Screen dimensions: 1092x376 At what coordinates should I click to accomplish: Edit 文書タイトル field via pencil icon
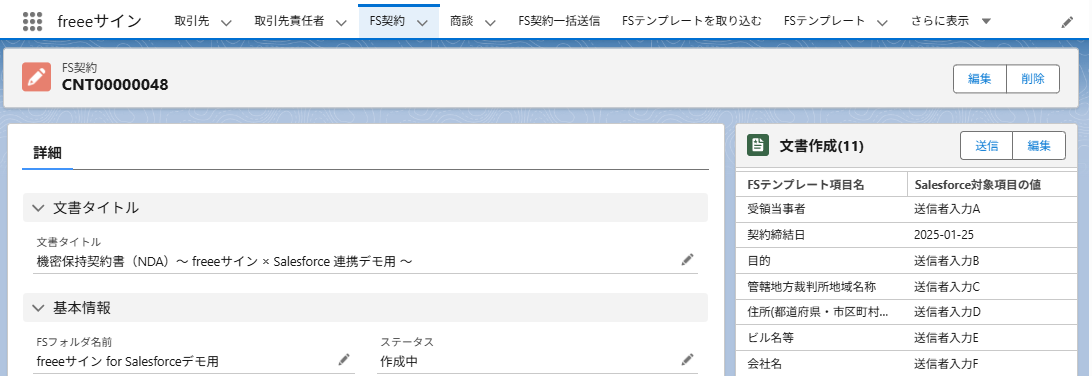click(x=687, y=260)
